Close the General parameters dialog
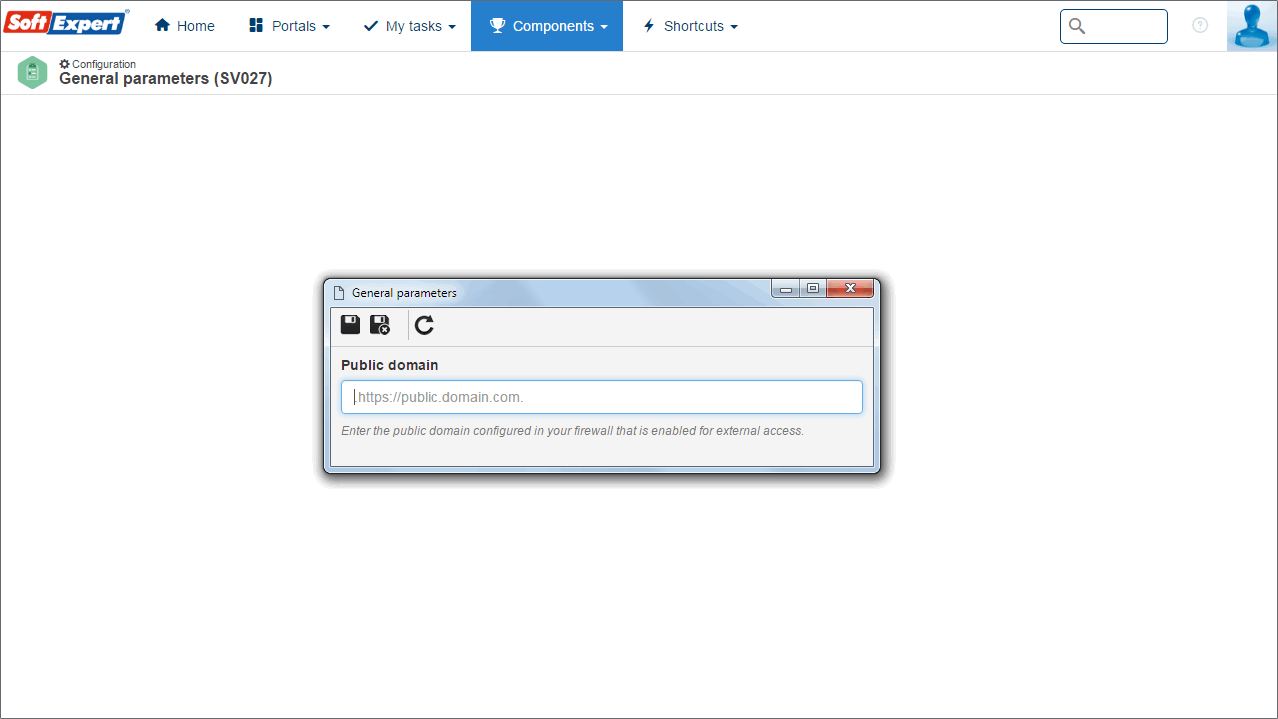This screenshot has width=1278, height=719. tap(850, 289)
